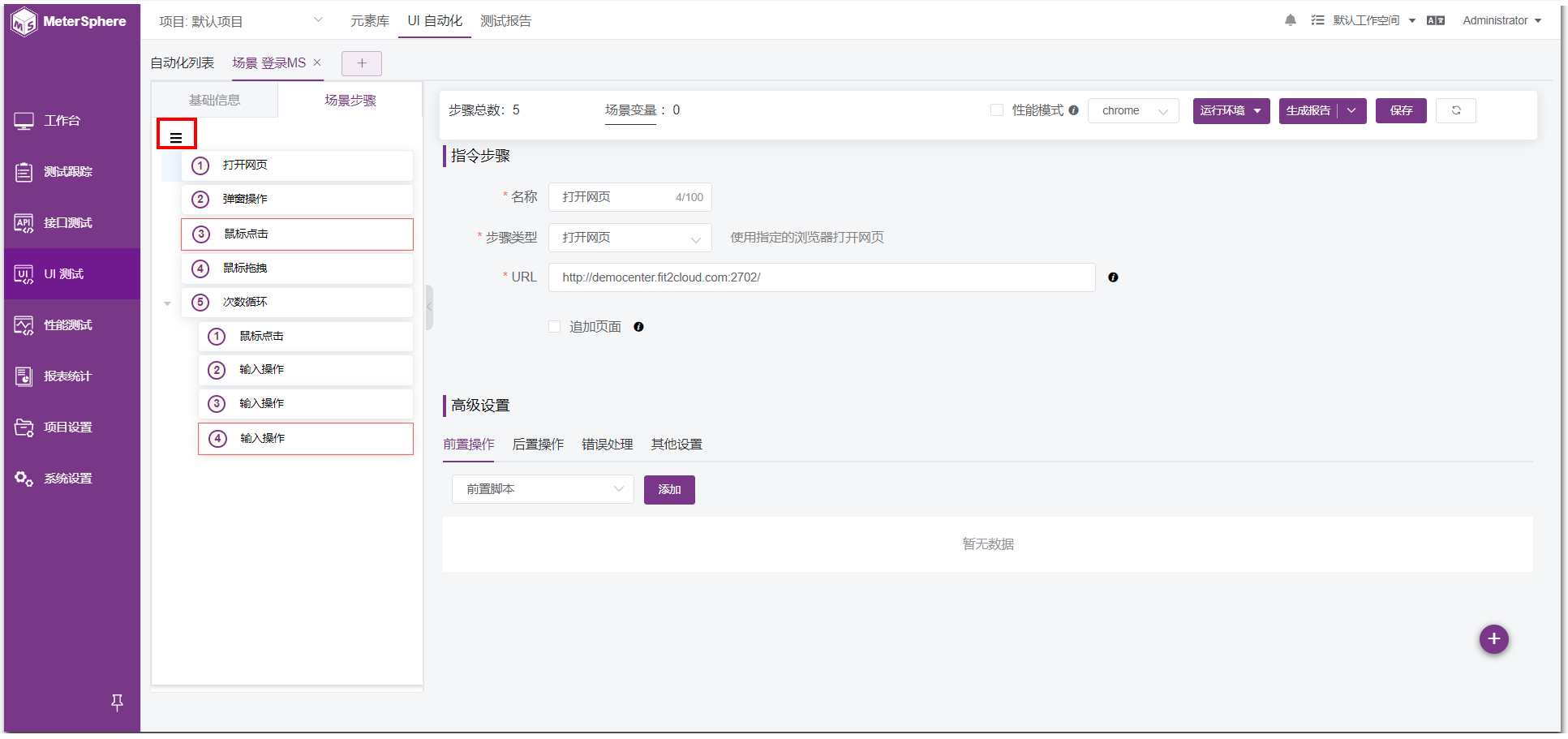The width and height of the screenshot is (1568, 739).
Task: Open the chrome browser dropdown
Action: click(1133, 110)
